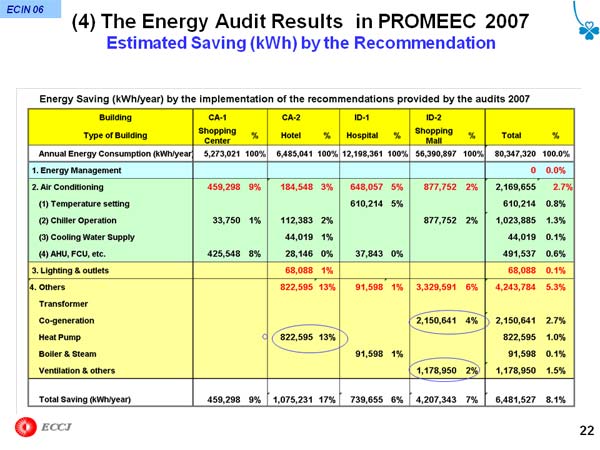Click the value 112,383
Viewport: 600px width, 450px height.
click(x=297, y=221)
